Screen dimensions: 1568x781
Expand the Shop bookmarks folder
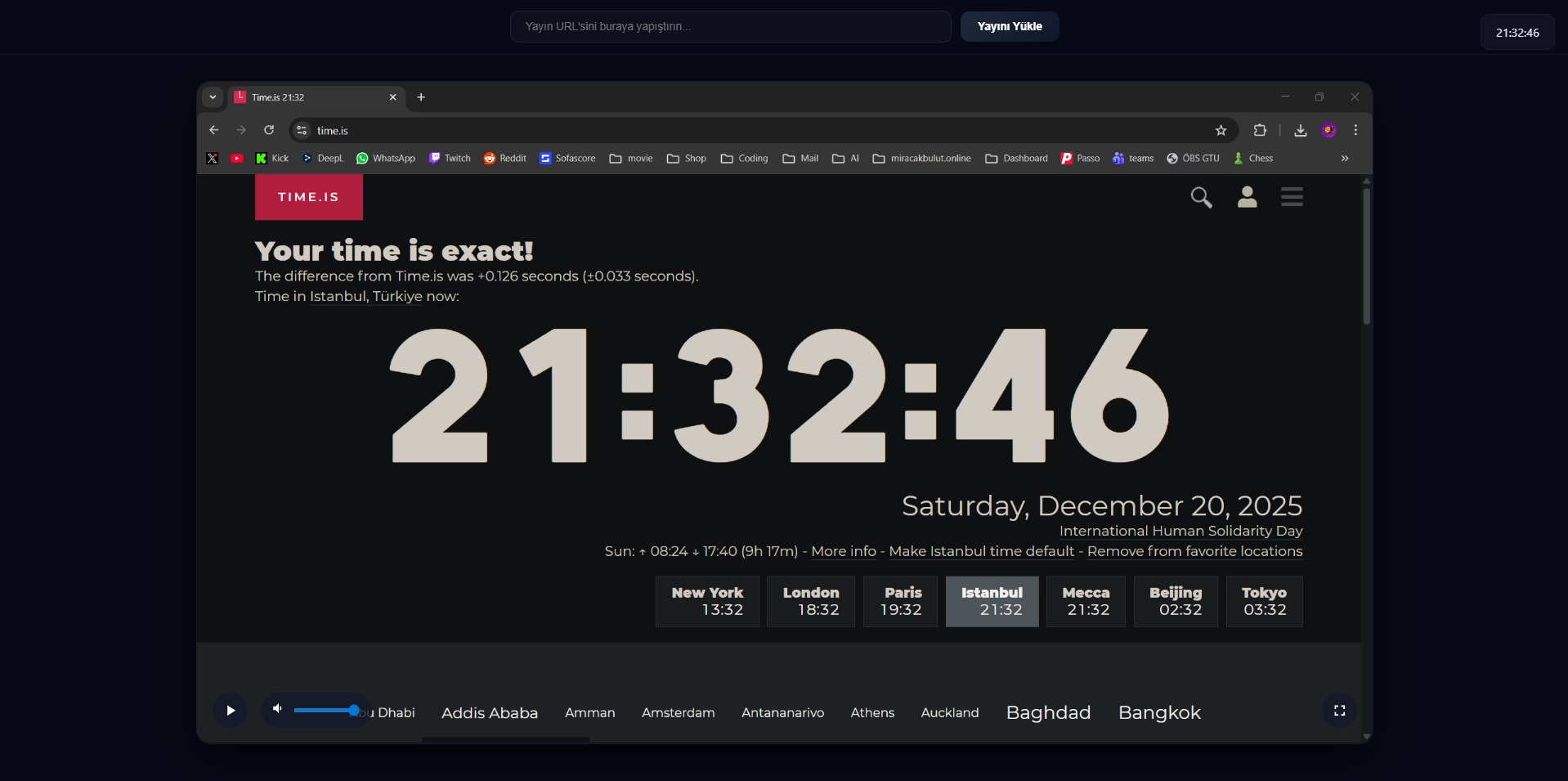[687, 159]
